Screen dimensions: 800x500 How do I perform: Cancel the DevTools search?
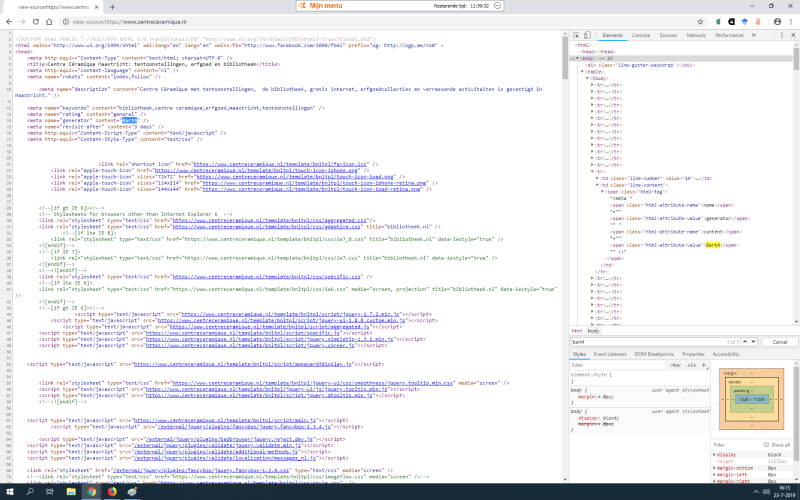pyautogui.click(x=780, y=342)
